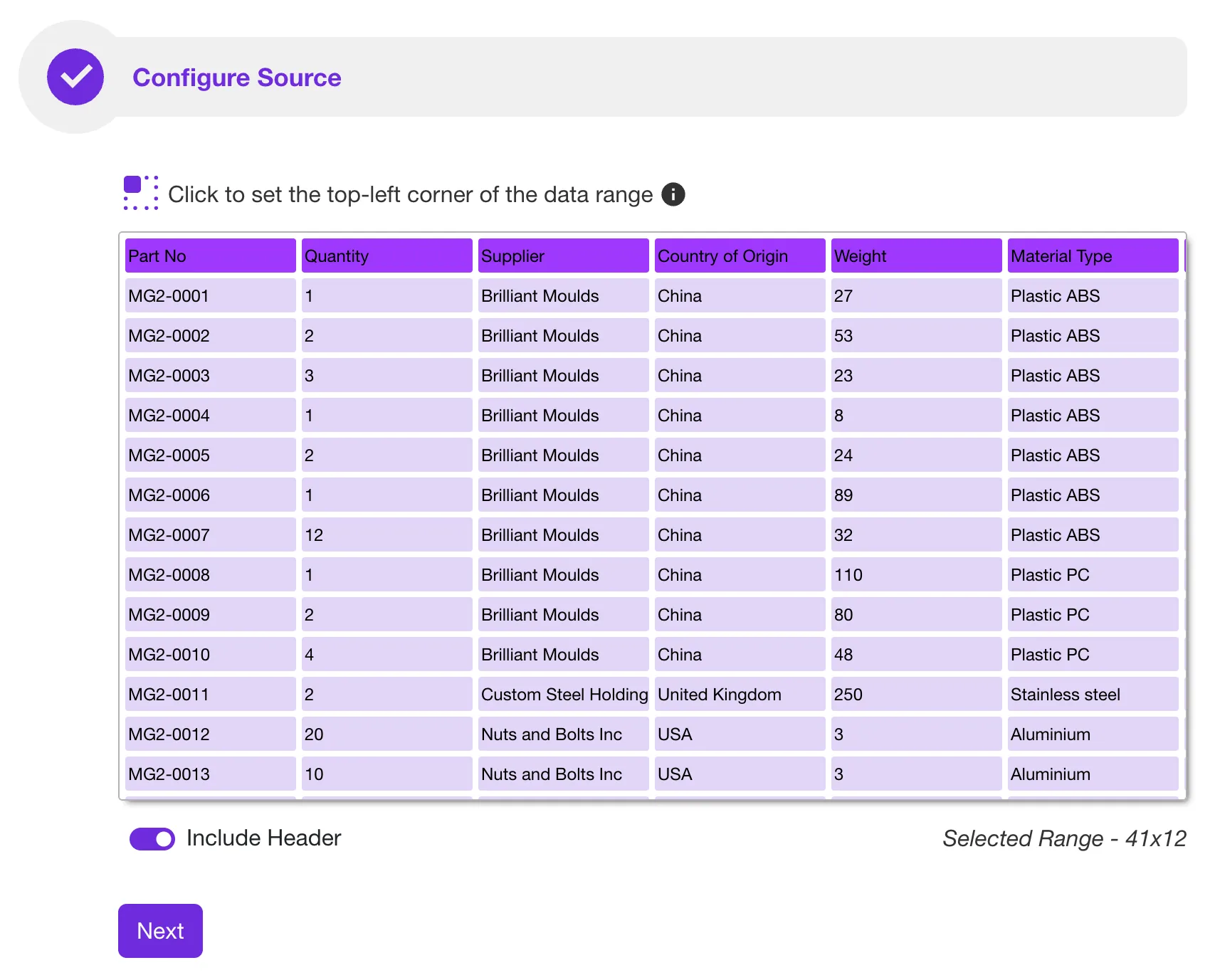
Task: Click quantity value 20 for MG2-0012
Action: tap(386, 734)
